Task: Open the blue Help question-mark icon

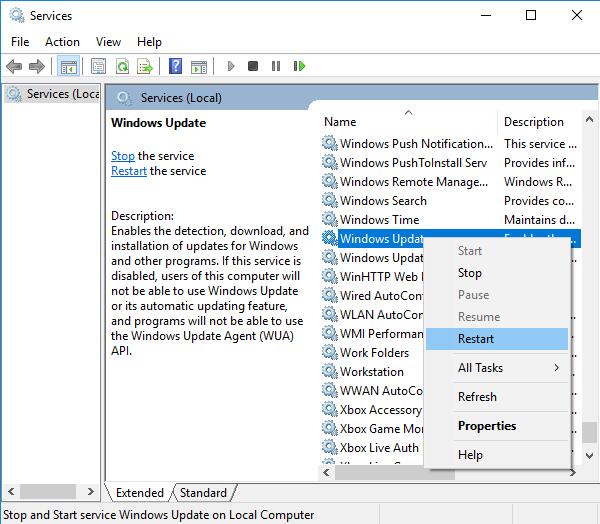Action: tap(176, 66)
